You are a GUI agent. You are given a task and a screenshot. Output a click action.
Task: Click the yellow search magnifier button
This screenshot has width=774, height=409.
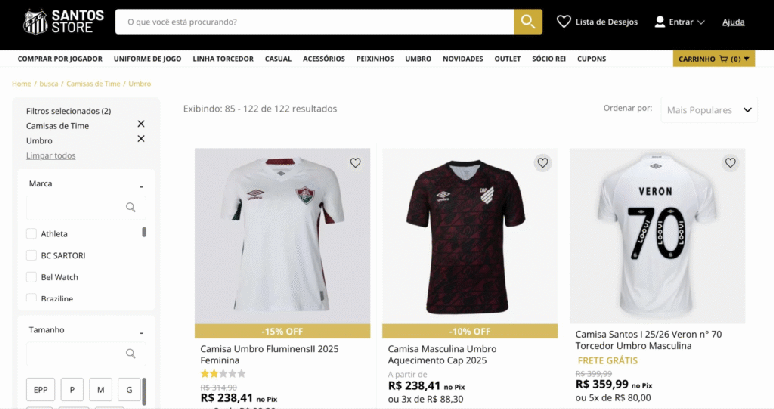pyautogui.click(x=528, y=22)
